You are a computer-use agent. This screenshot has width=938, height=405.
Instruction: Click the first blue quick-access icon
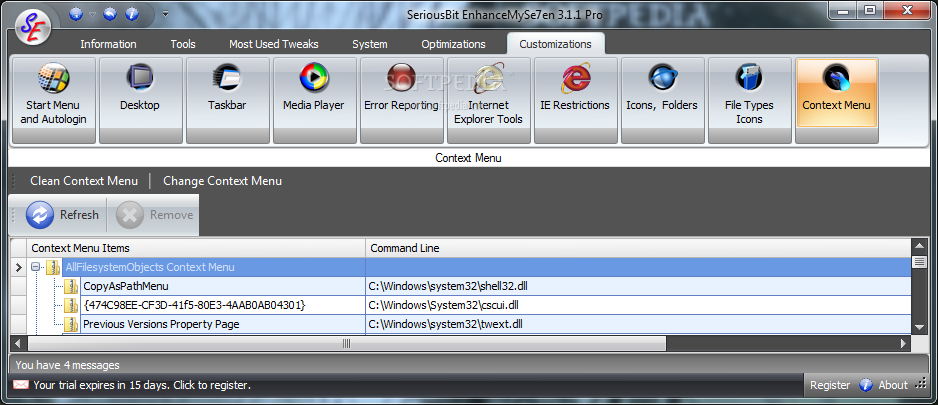76,14
